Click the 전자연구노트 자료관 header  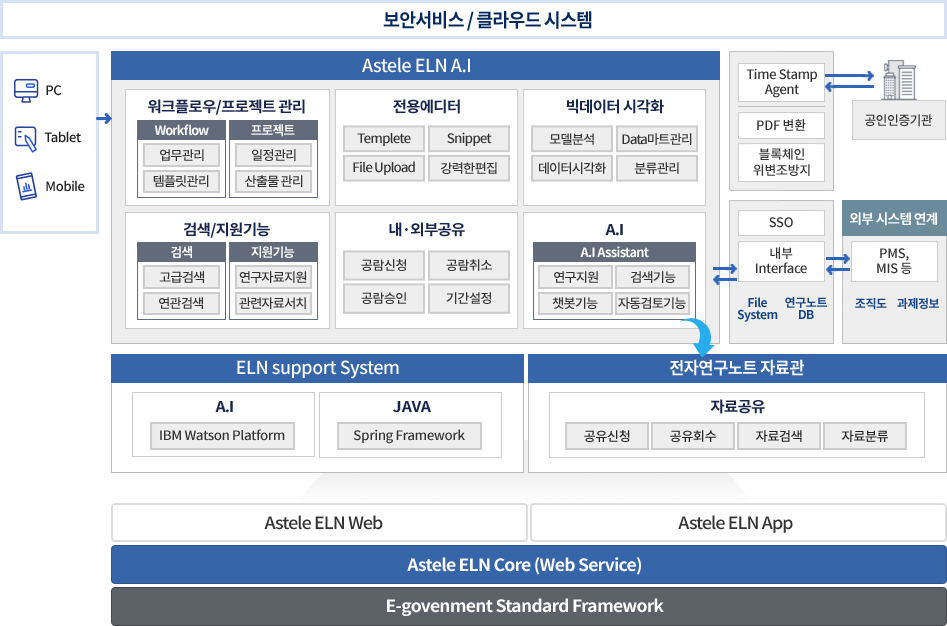[x=737, y=368]
